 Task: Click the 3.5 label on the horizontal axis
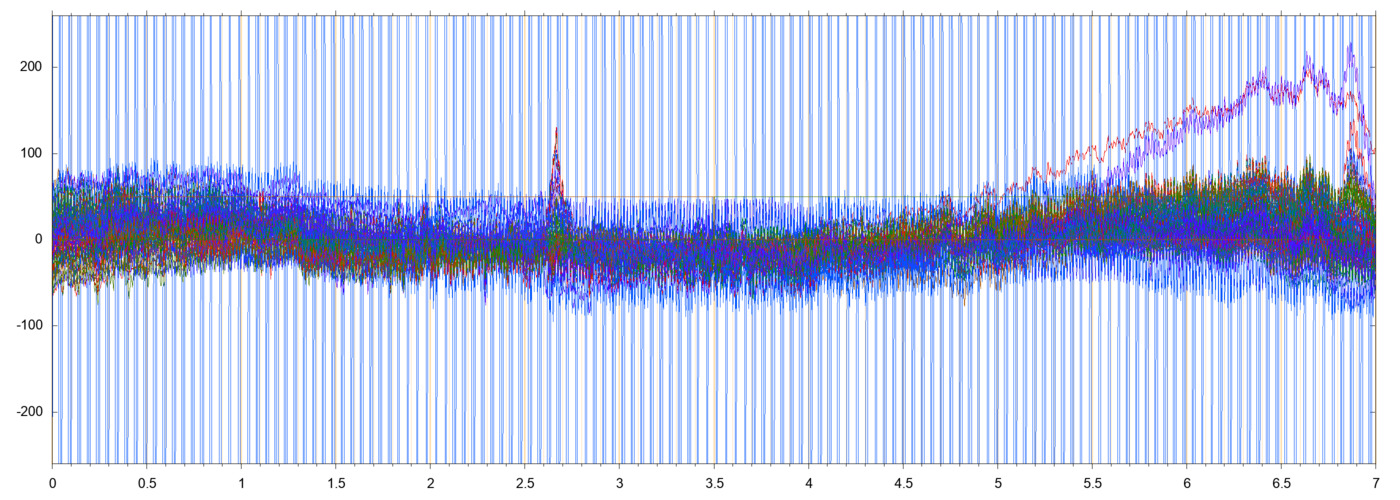point(714,481)
